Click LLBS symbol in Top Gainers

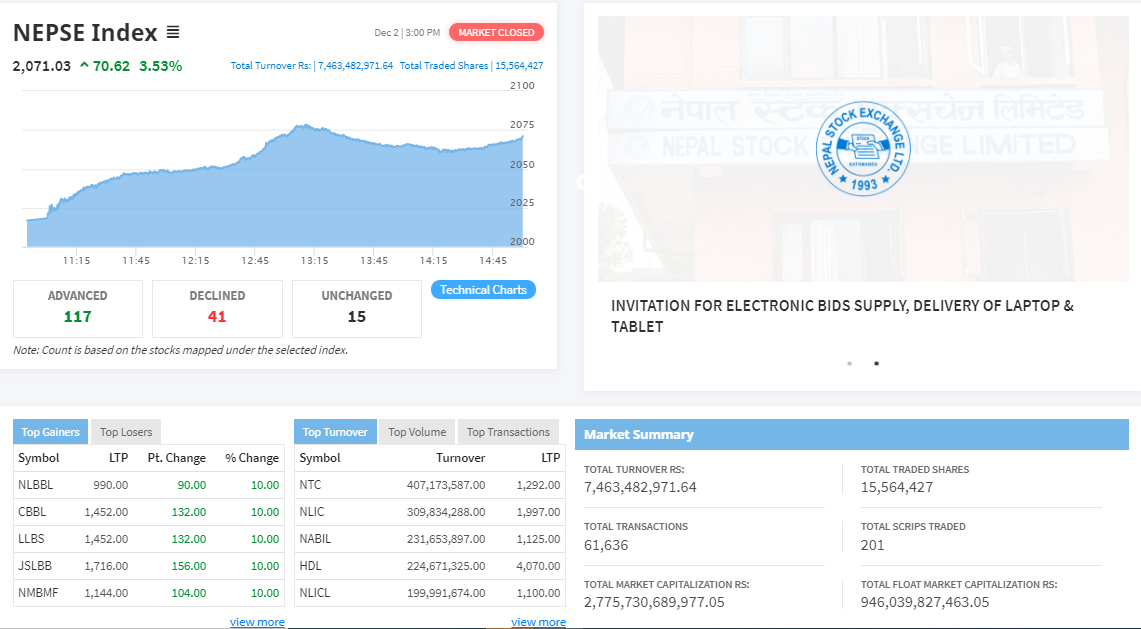31,539
